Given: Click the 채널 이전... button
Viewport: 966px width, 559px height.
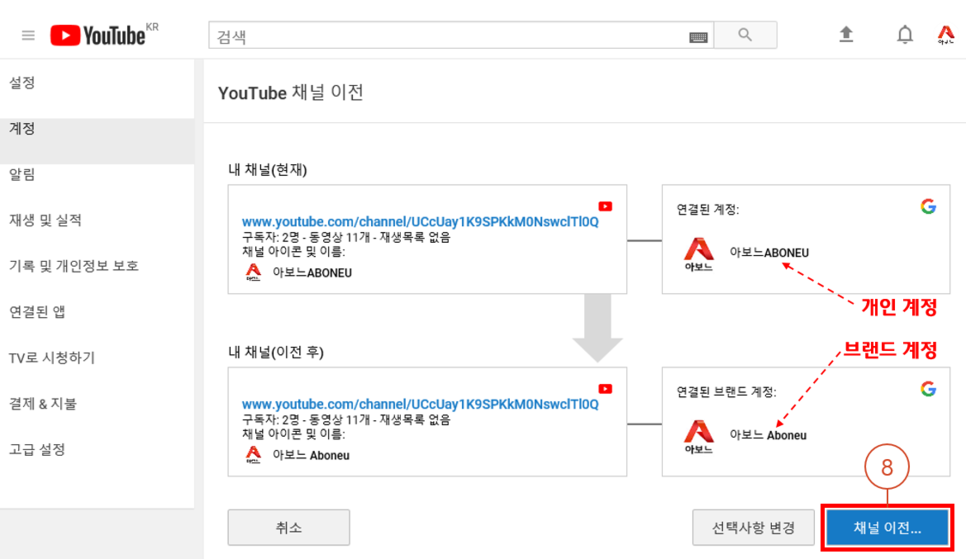Looking at the screenshot, I should pyautogui.click(x=887, y=528).
